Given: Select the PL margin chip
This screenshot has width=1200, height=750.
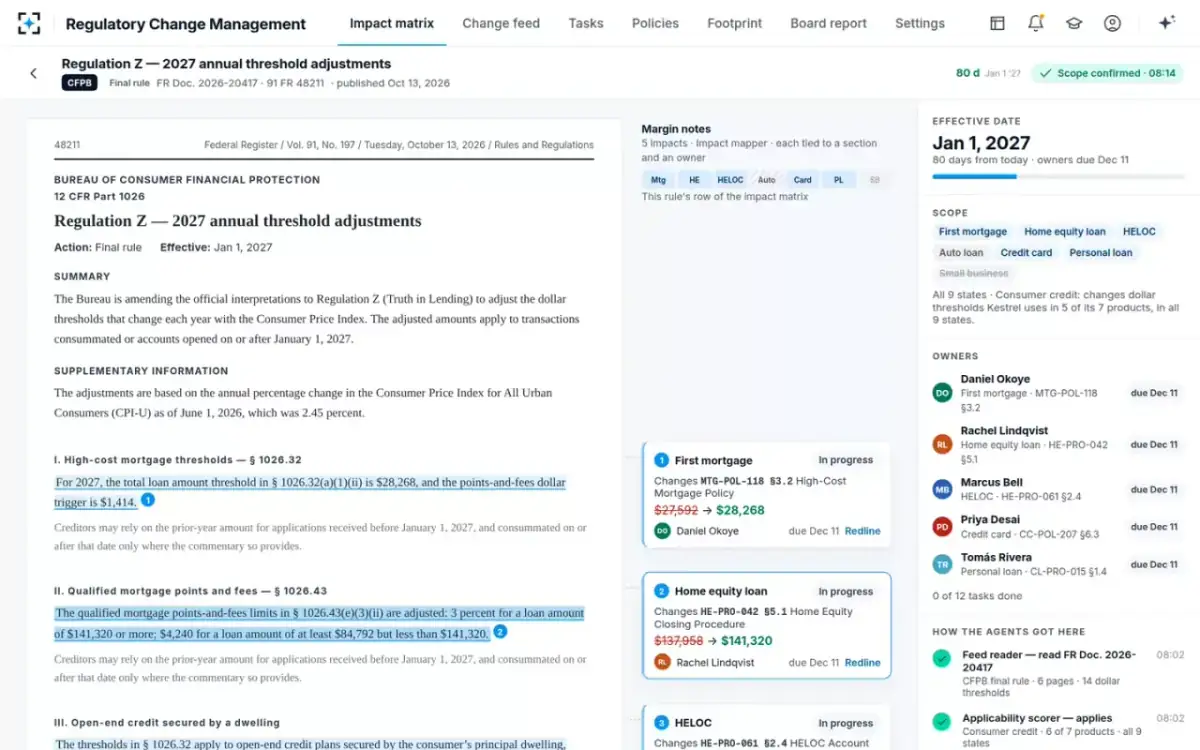Looking at the screenshot, I should [x=838, y=180].
